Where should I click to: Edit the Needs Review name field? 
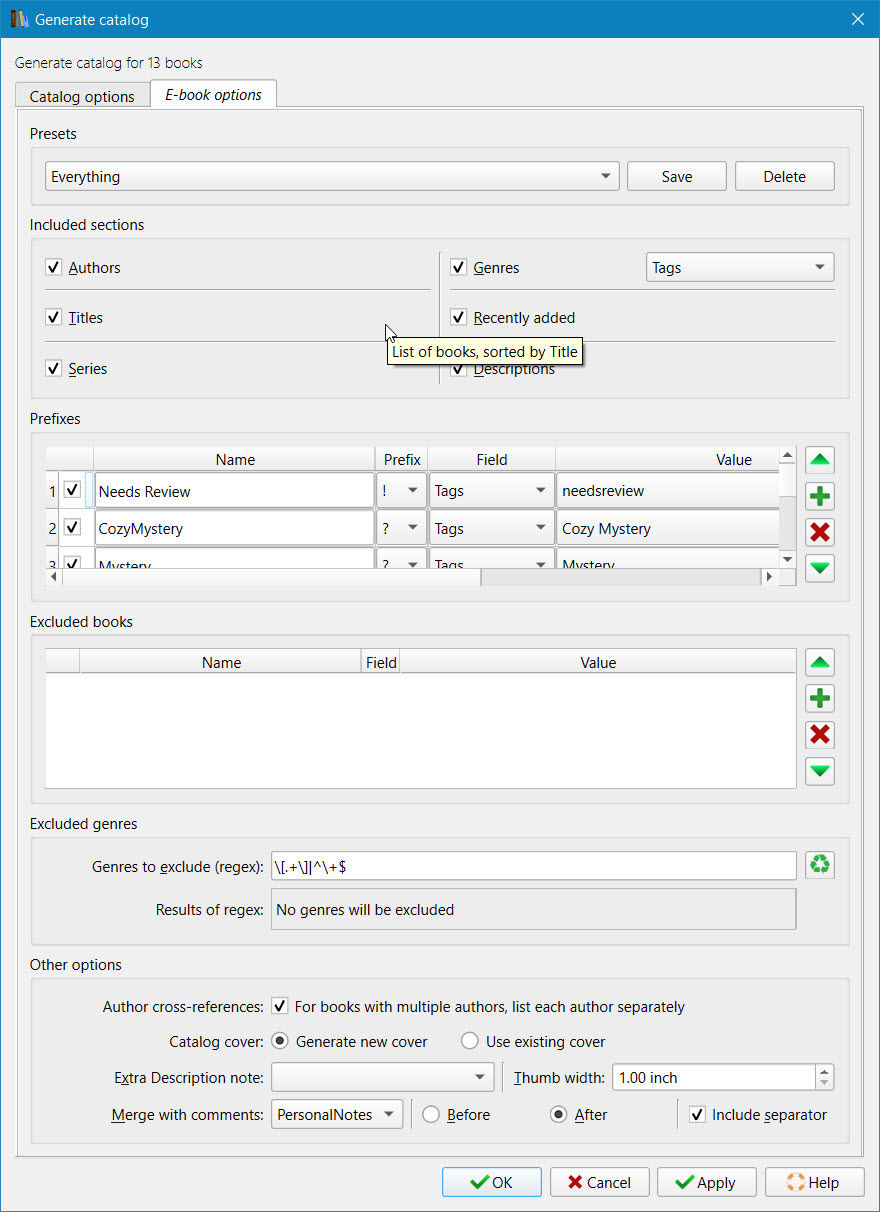tap(234, 491)
